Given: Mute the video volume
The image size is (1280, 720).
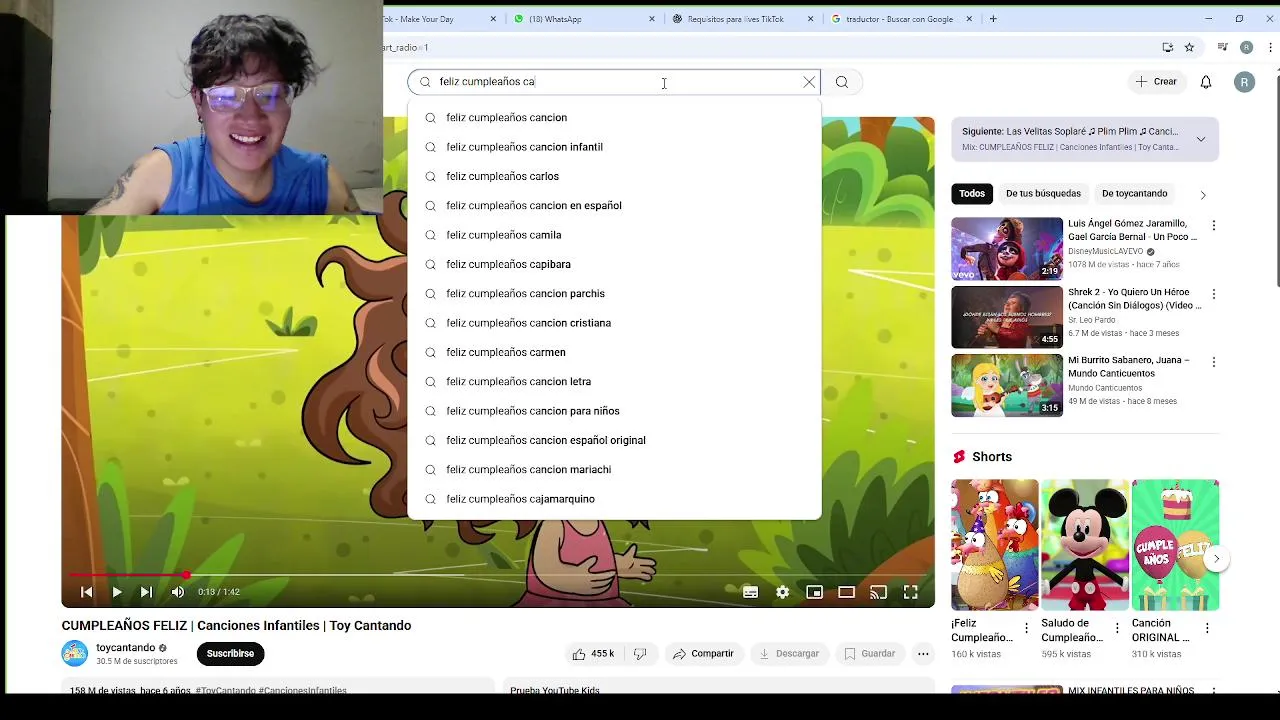Looking at the screenshot, I should click(177, 592).
